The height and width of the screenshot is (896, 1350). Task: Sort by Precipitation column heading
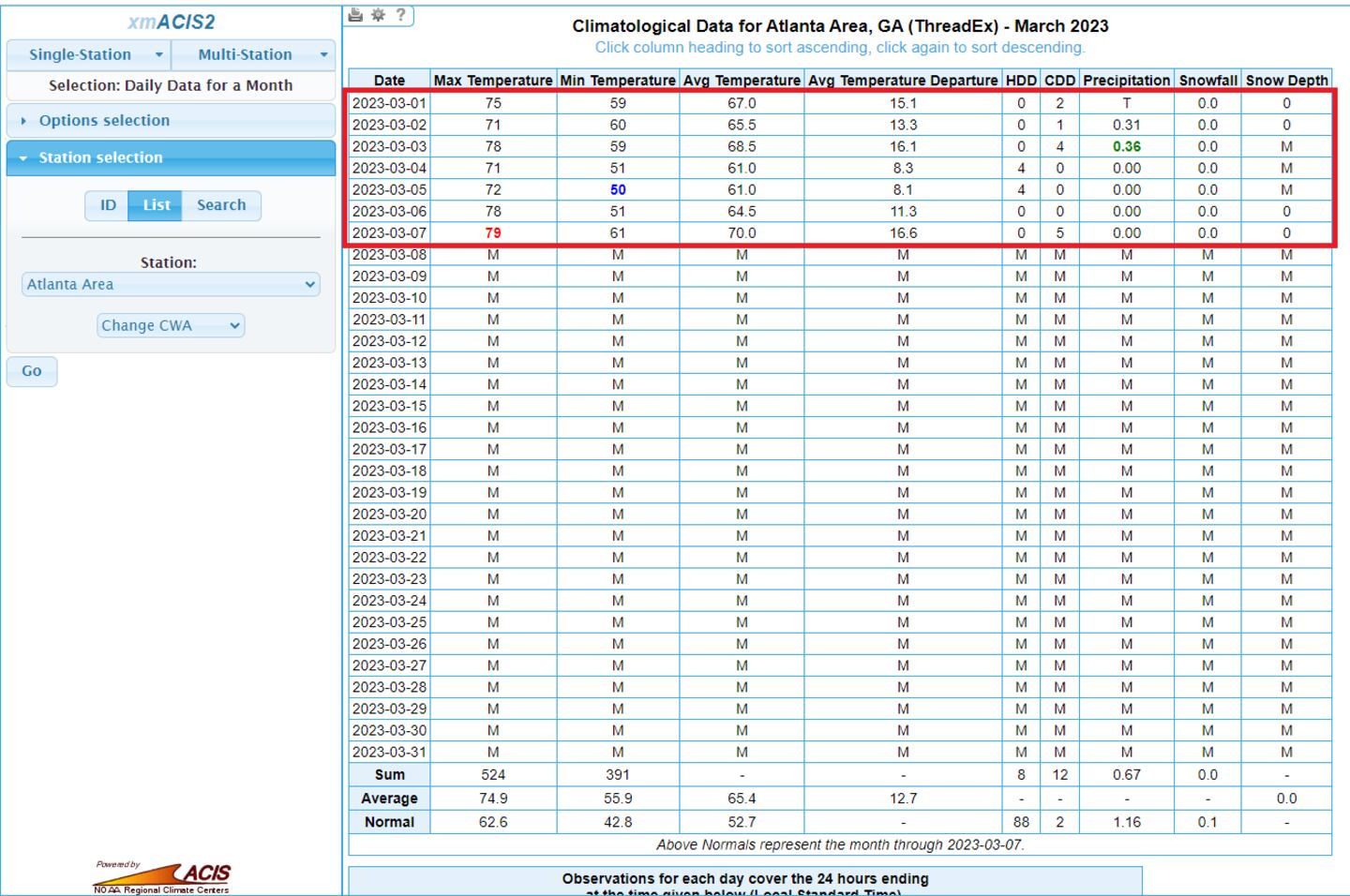(1126, 81)
